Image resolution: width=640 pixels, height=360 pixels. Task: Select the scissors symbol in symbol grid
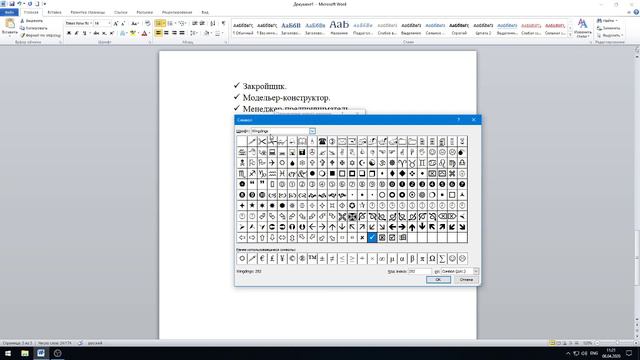(x=262, y=141)
